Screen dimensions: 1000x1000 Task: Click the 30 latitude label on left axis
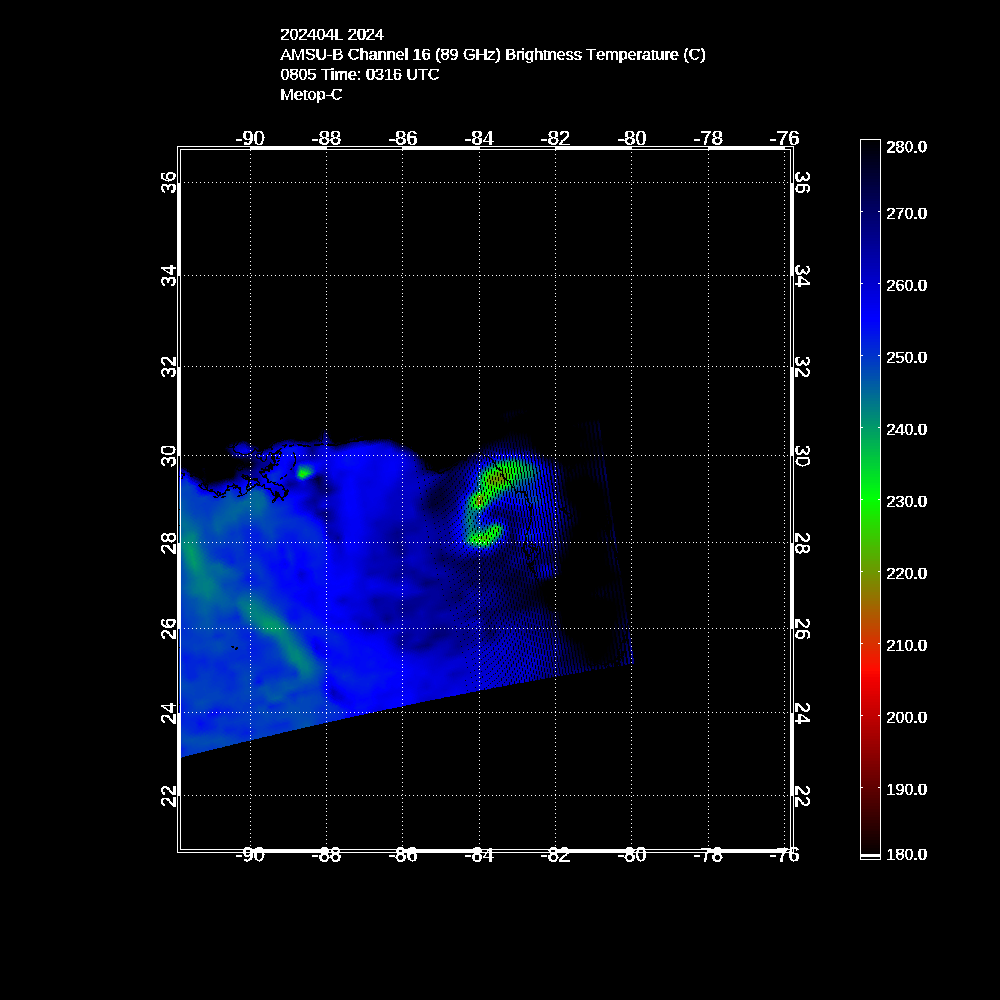tap(170, 455)
